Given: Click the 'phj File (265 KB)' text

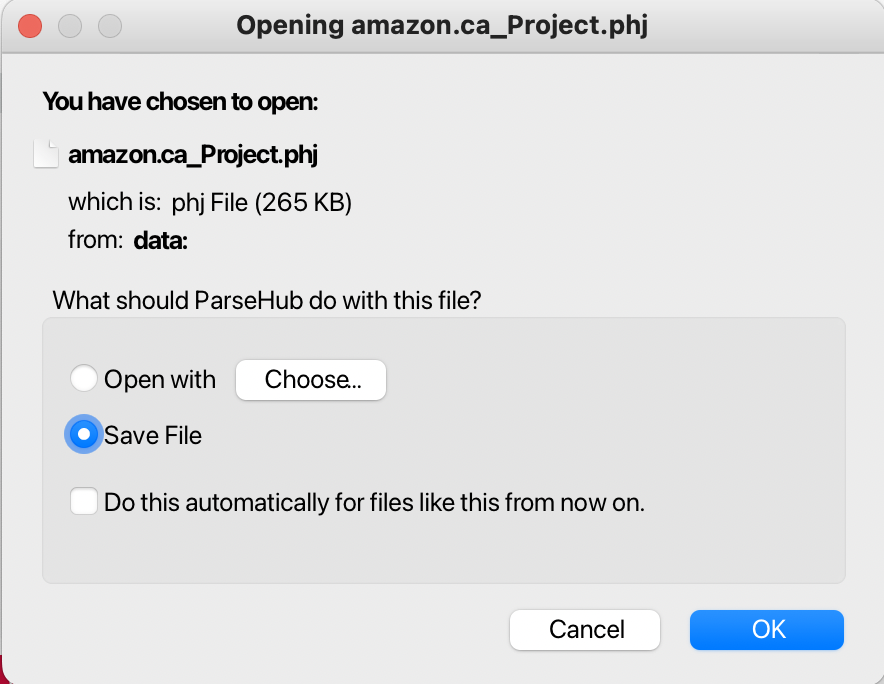Looking at the screenshot, I should pos(262,202).
